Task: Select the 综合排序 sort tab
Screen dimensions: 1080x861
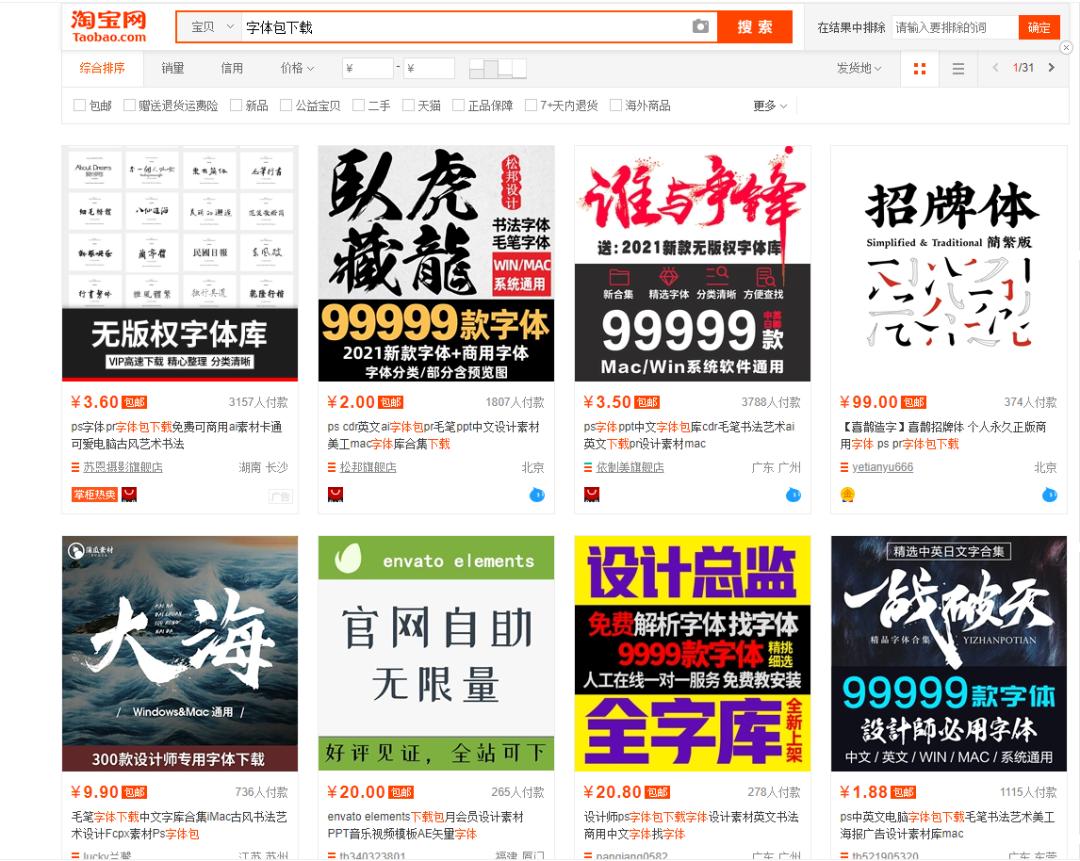Action: click(103, 70)
